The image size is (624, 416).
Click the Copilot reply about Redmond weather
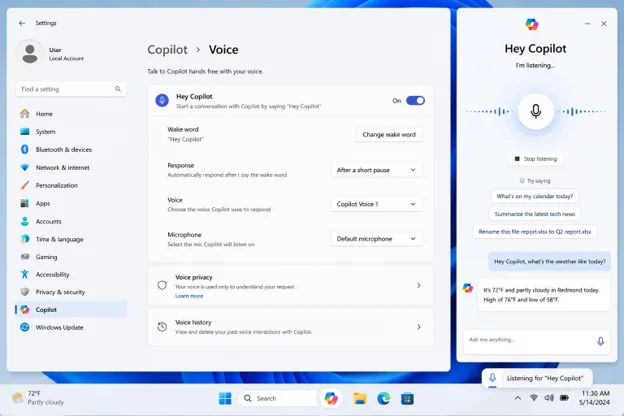tap(544, 295)
